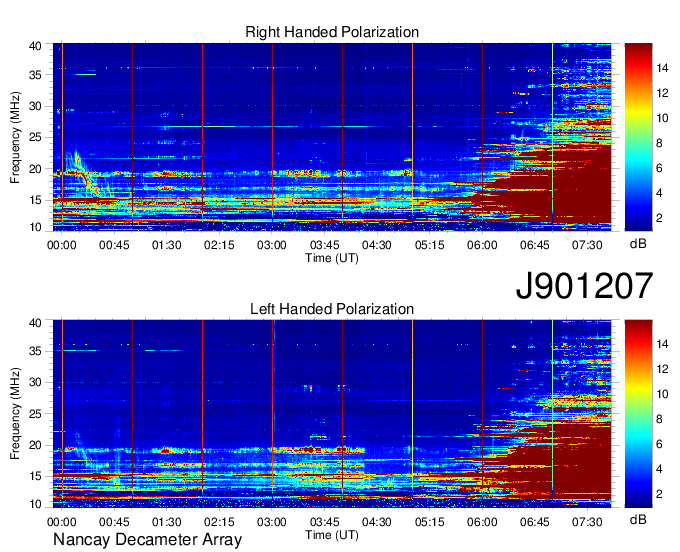This screenshot has height=552, width=680.
Task: Click the Time (UT) label under Left Handed plot
Action: (x=332, y=535)
